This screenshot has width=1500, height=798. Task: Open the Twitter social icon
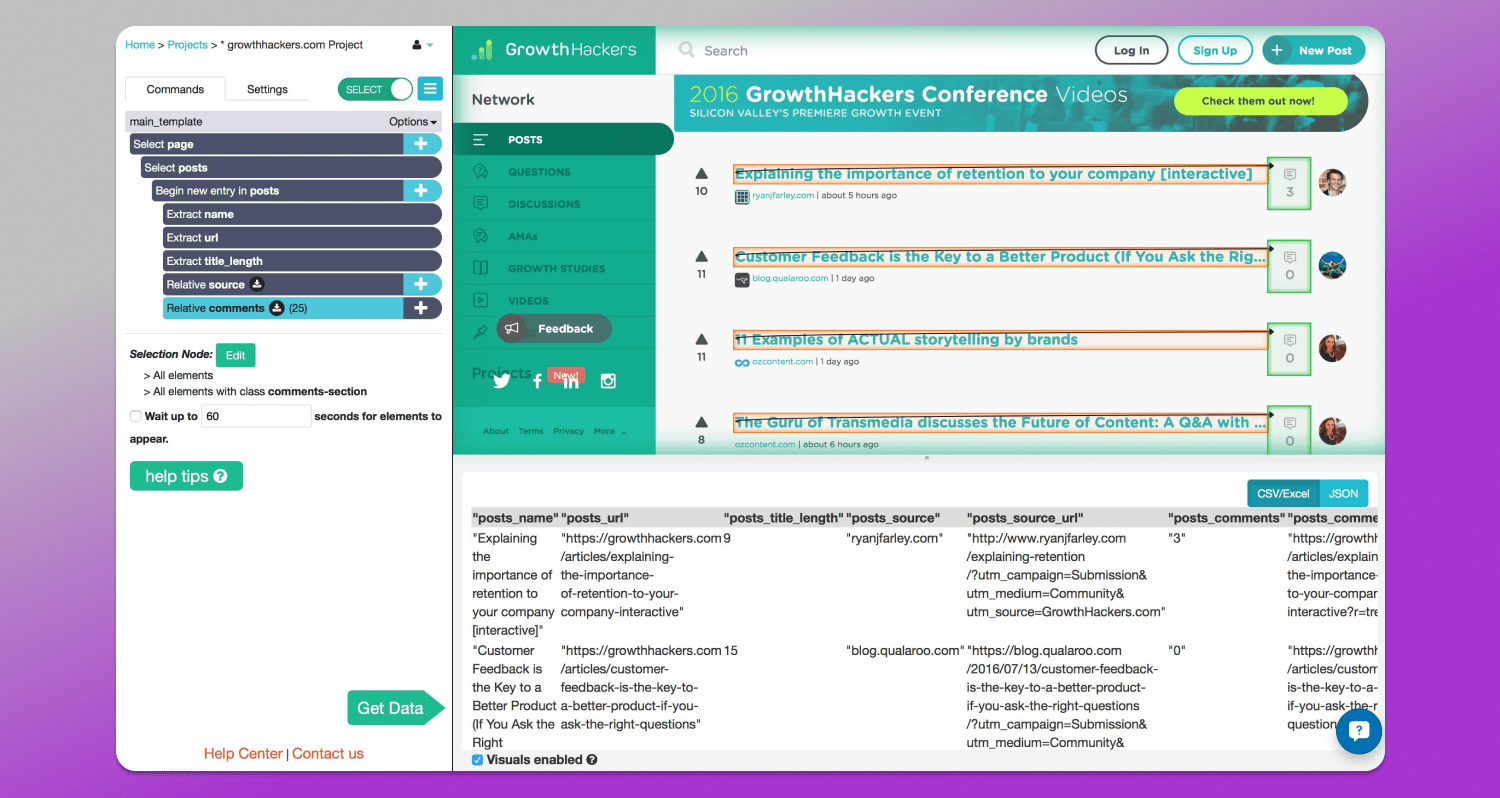tap(502, 381)
